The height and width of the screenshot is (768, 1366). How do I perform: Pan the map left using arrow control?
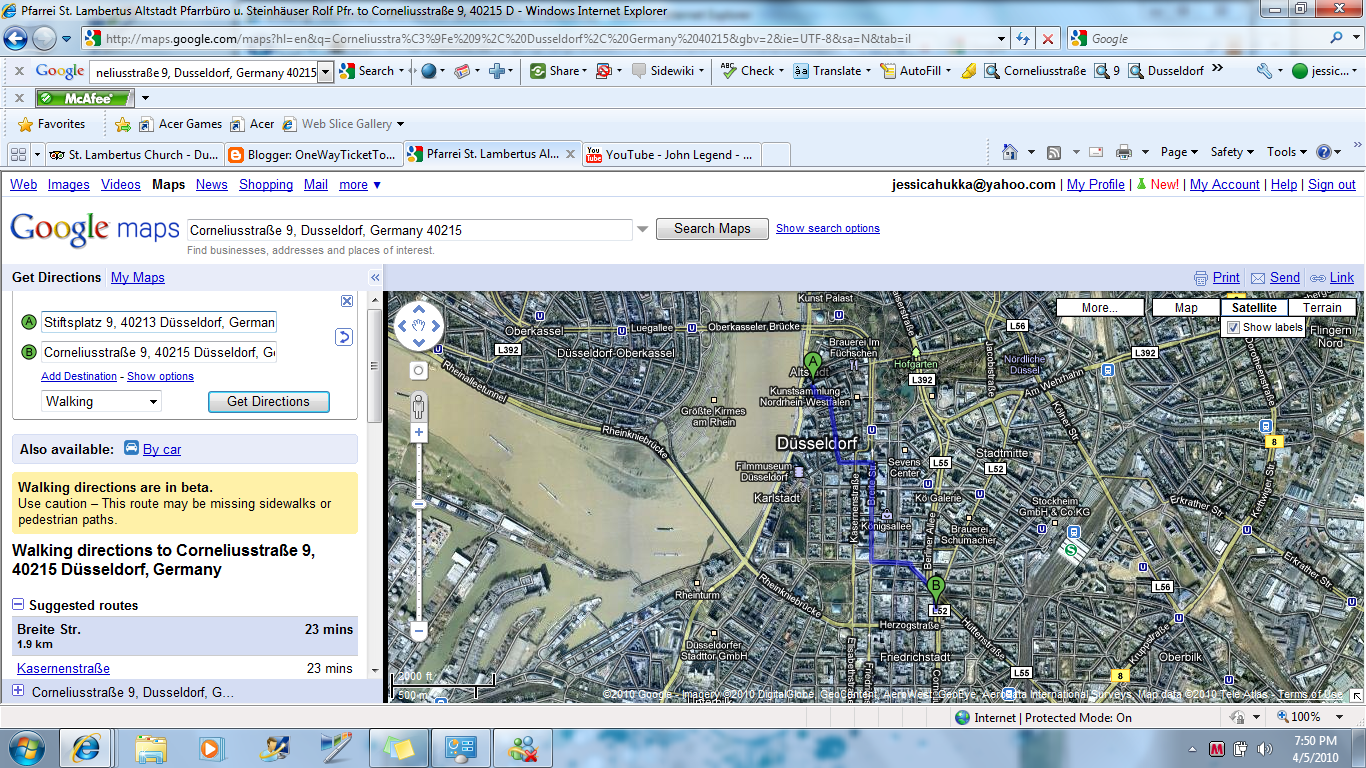pyautogui.click(x=404, y=325)
